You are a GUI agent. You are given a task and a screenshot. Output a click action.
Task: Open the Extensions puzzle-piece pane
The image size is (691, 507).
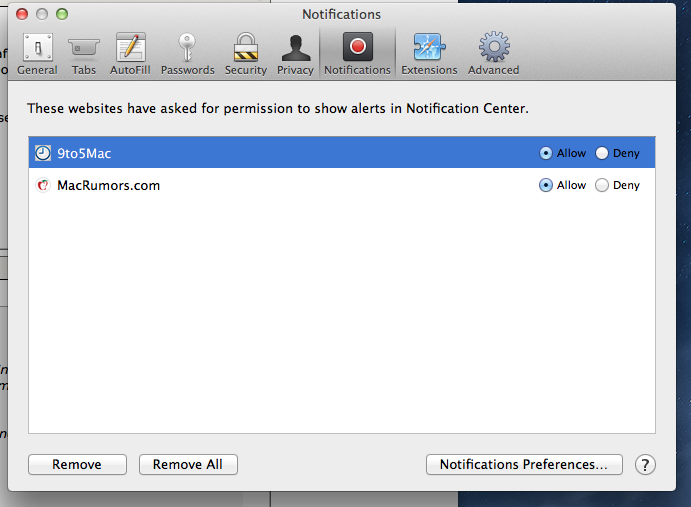(x=429, y=54)
